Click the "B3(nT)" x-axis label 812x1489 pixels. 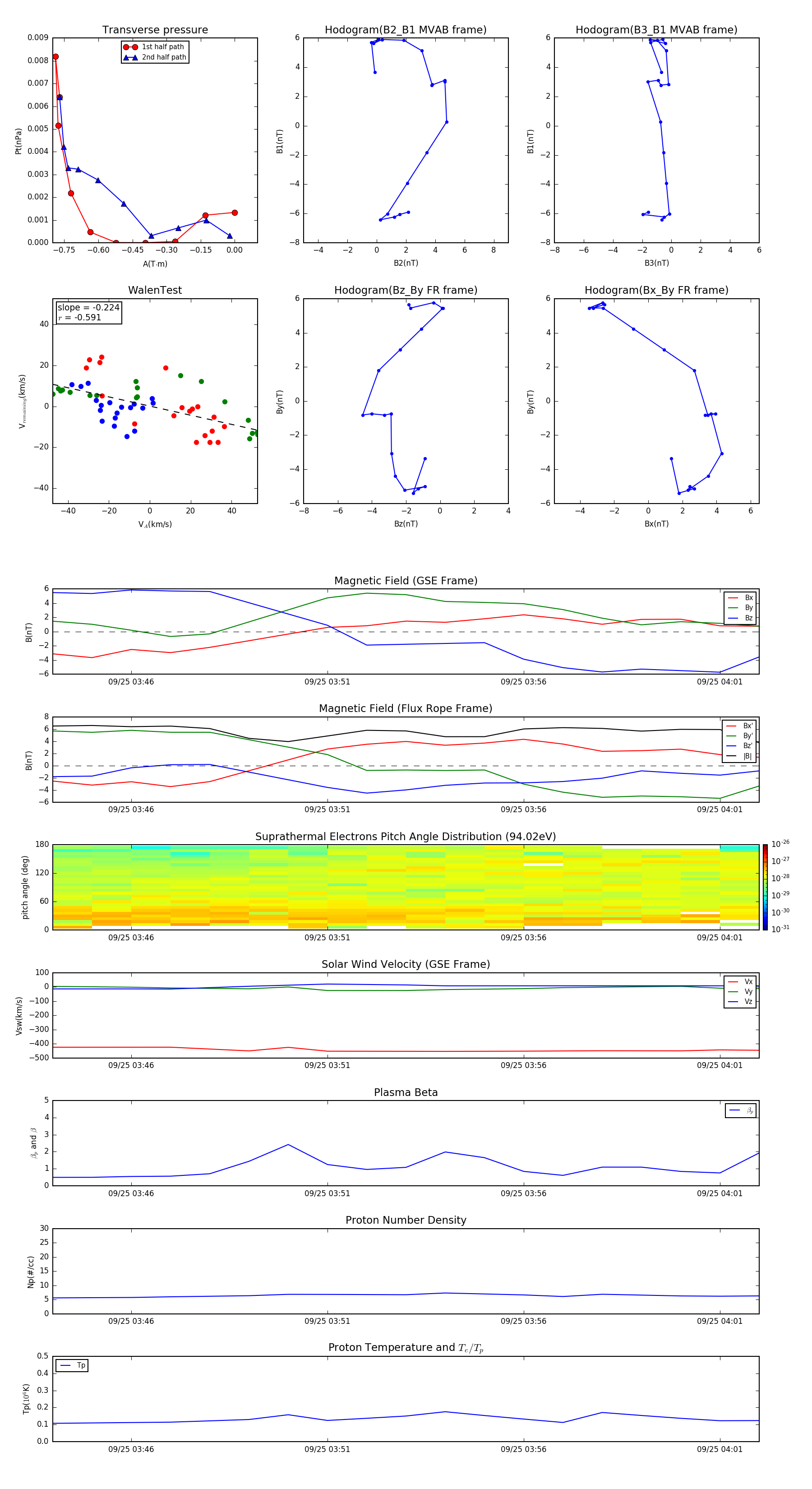tap(656, 263)
